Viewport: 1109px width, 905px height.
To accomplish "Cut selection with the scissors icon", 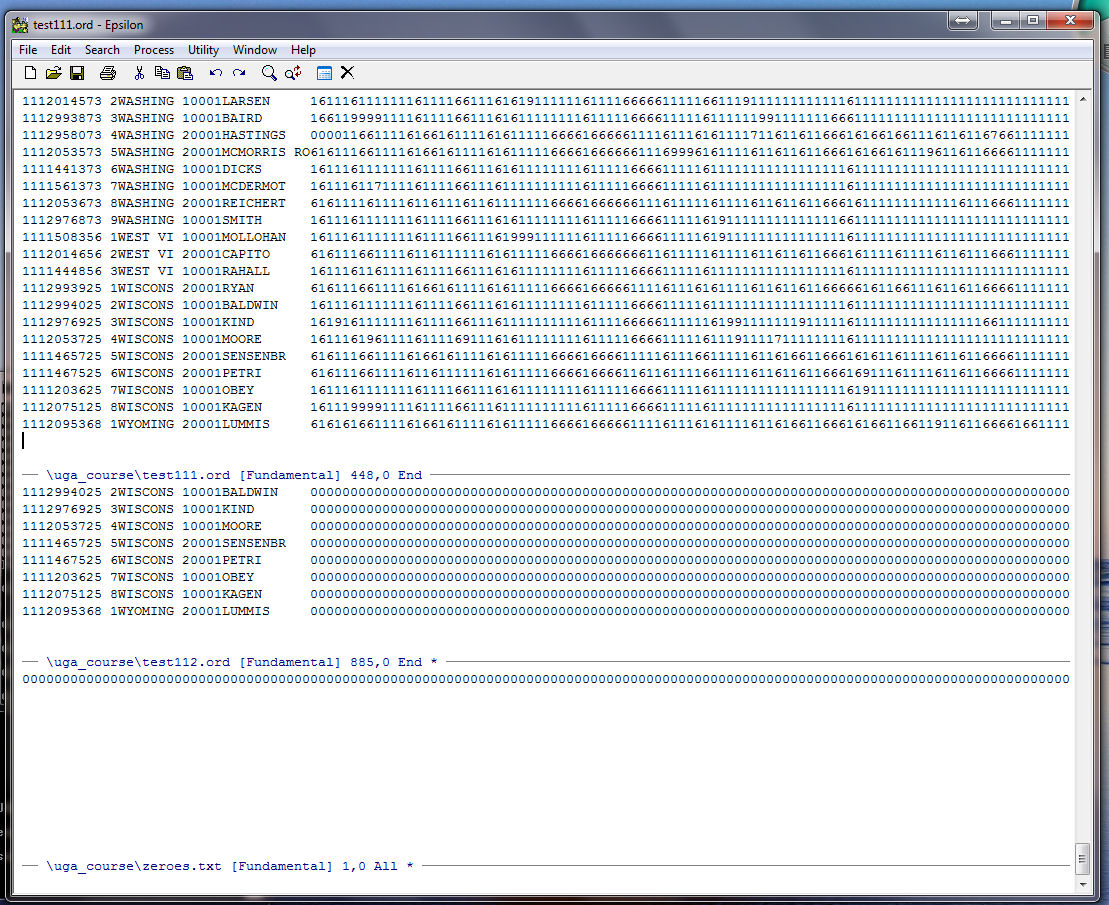I will point(139,73).
